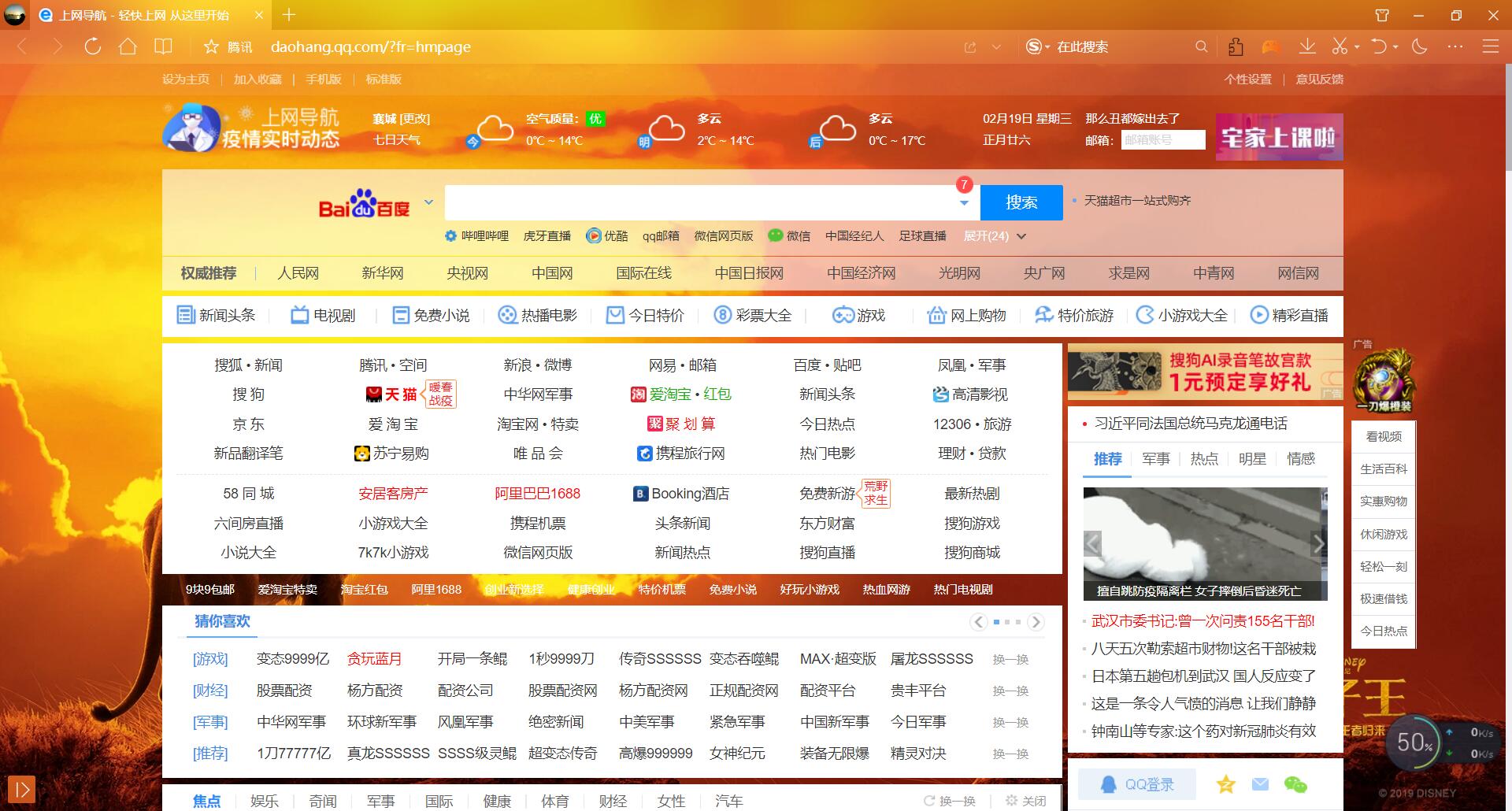This screenshot has height=811, width=1512.
Task: Click the 京东 site link
Action: click(248, 424)
